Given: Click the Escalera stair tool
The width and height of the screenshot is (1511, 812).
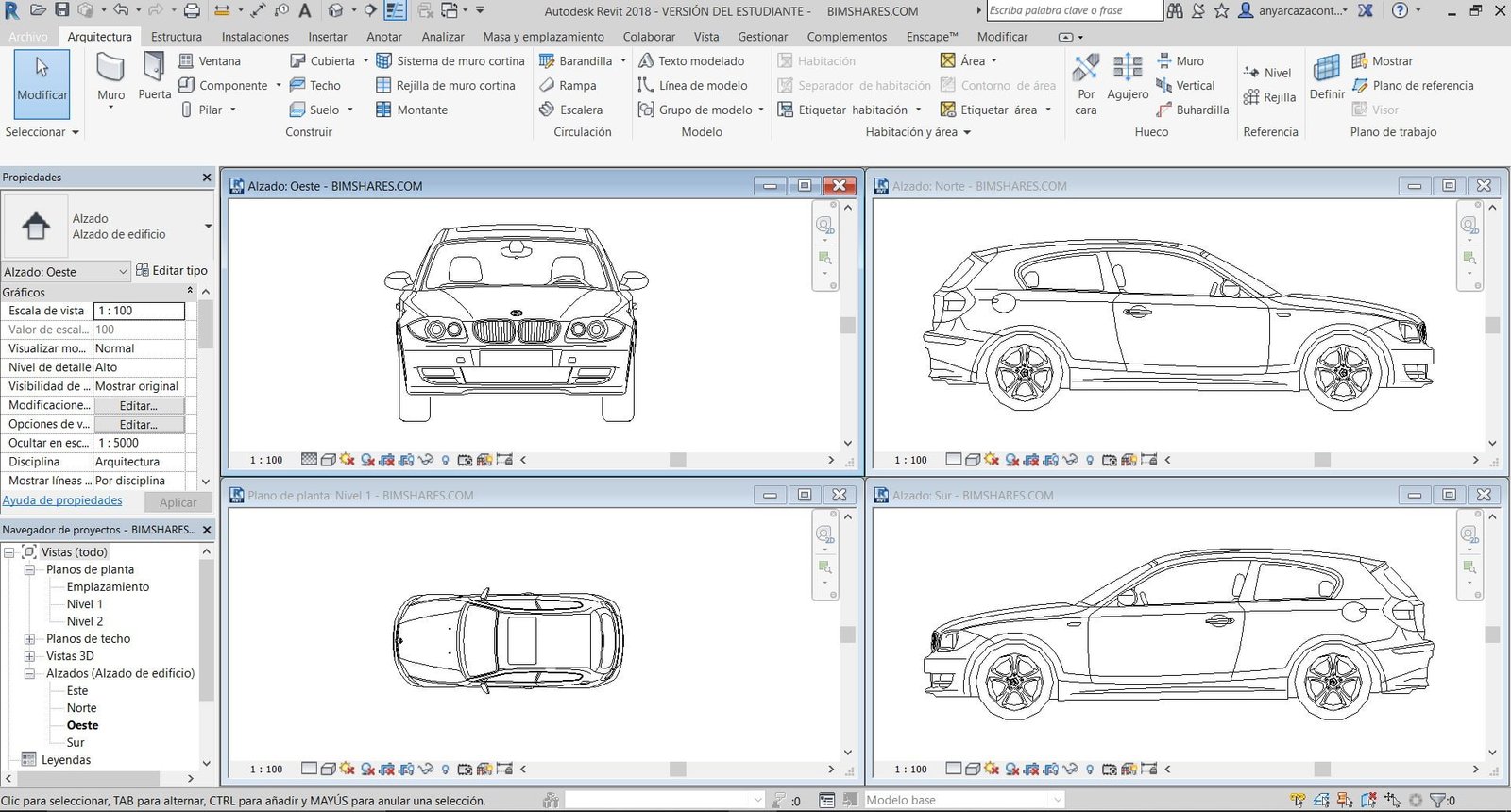Looking at the screenshot, I should pos(570,110).
